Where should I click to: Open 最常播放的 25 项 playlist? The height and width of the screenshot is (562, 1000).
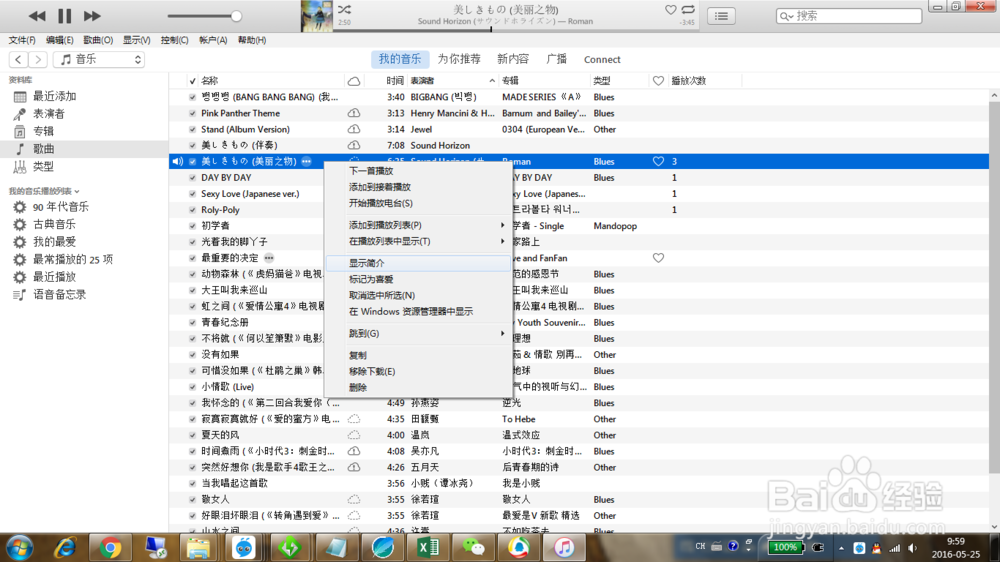[73, 260]
